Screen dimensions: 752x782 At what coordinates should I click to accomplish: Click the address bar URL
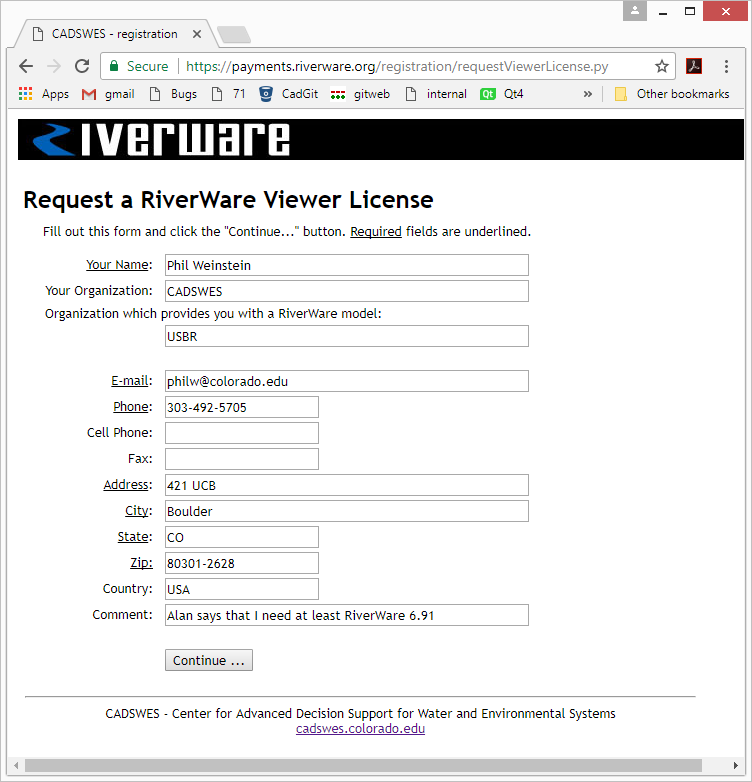point(397,66)
